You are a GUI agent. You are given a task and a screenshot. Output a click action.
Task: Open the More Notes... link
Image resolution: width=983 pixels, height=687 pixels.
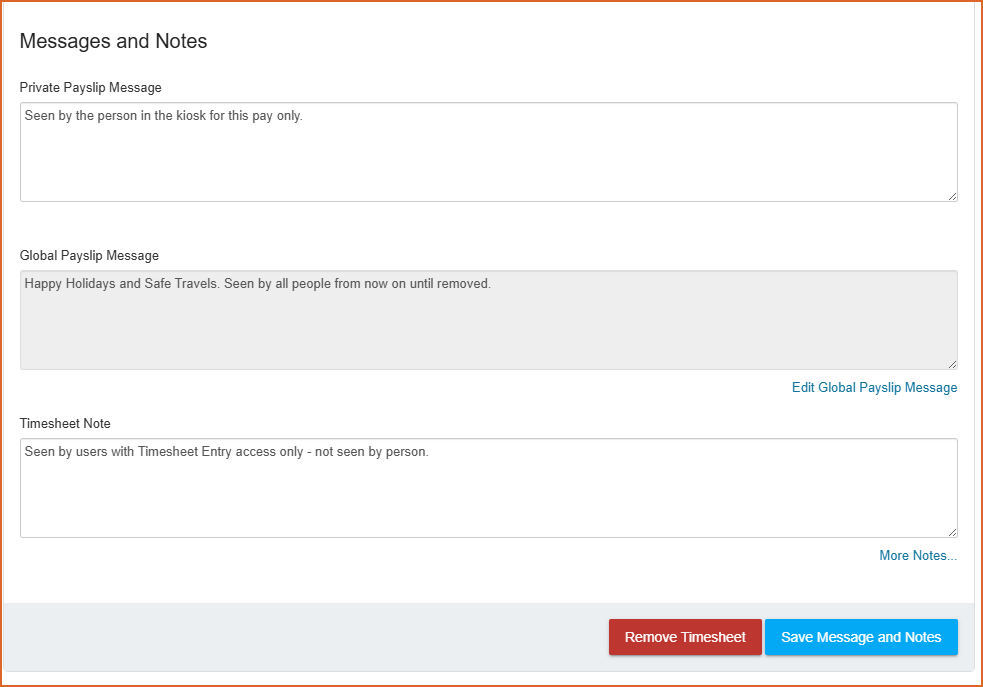tap(917, 556)
